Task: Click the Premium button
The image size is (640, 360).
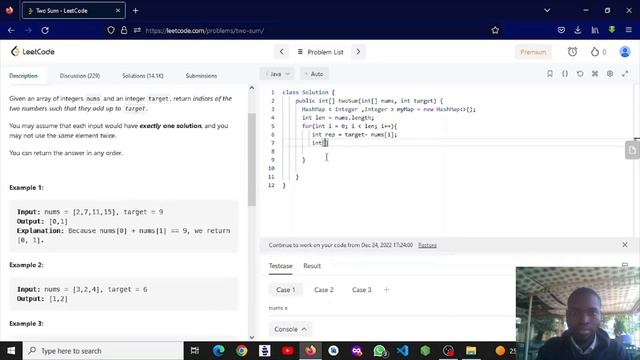Action: pyautogui.click(x=533, y=52)
